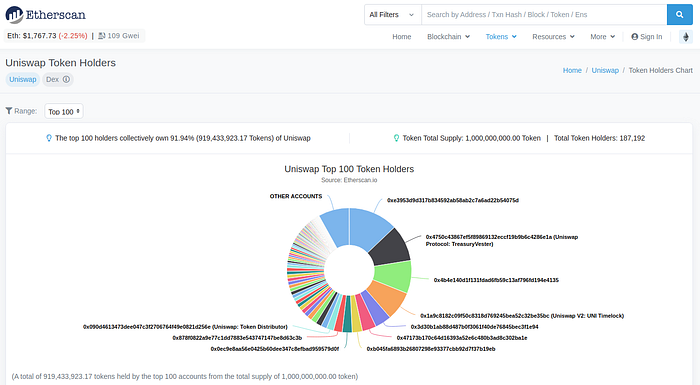Image resolution: width=700 pixels, height=385 pixels.
Task: Click the 0xb045fa6893b2 address label
Action: [x=431, y=349]
